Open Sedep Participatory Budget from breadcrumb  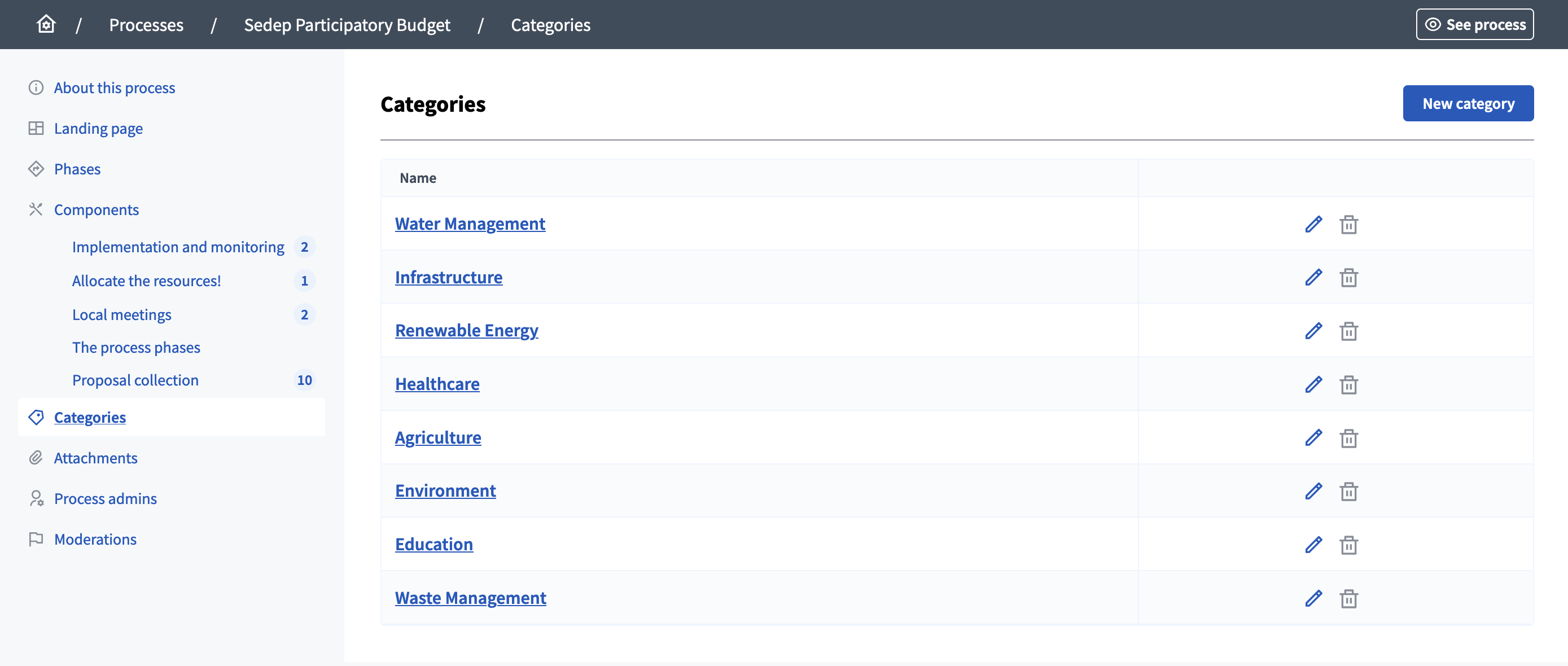(347, 24)
